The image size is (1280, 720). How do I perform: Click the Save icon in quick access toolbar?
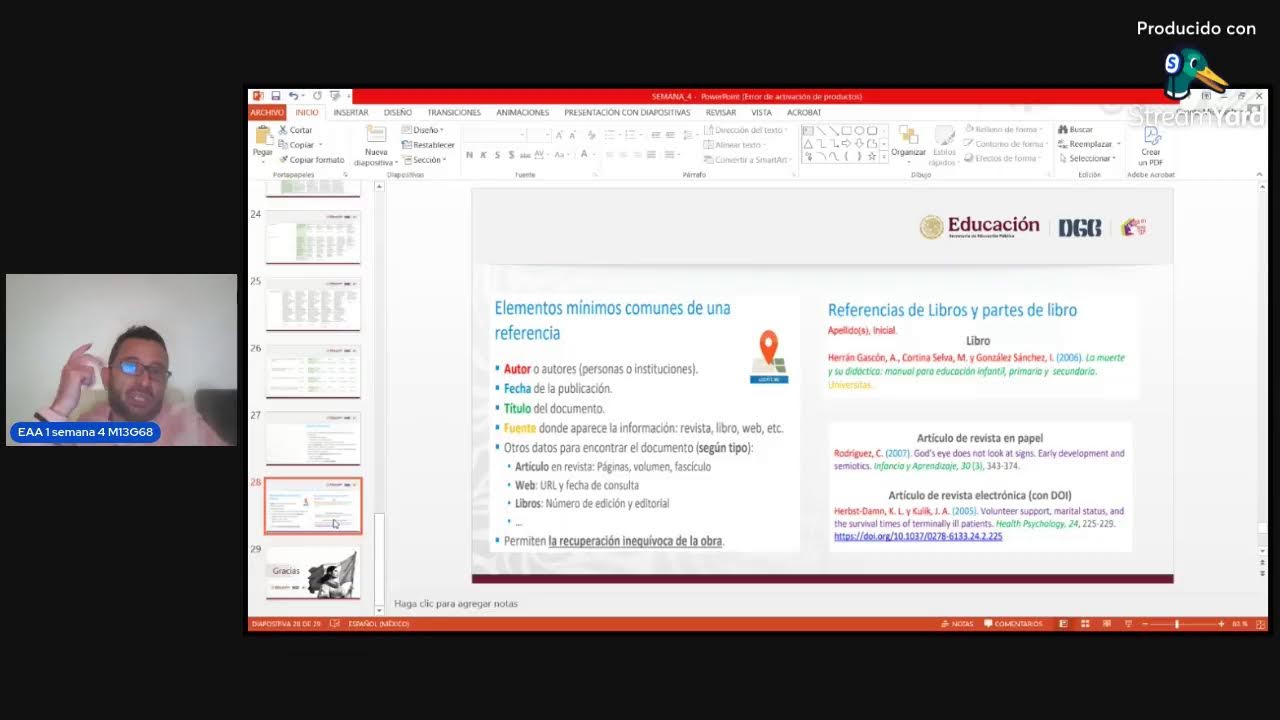(275, 96)
